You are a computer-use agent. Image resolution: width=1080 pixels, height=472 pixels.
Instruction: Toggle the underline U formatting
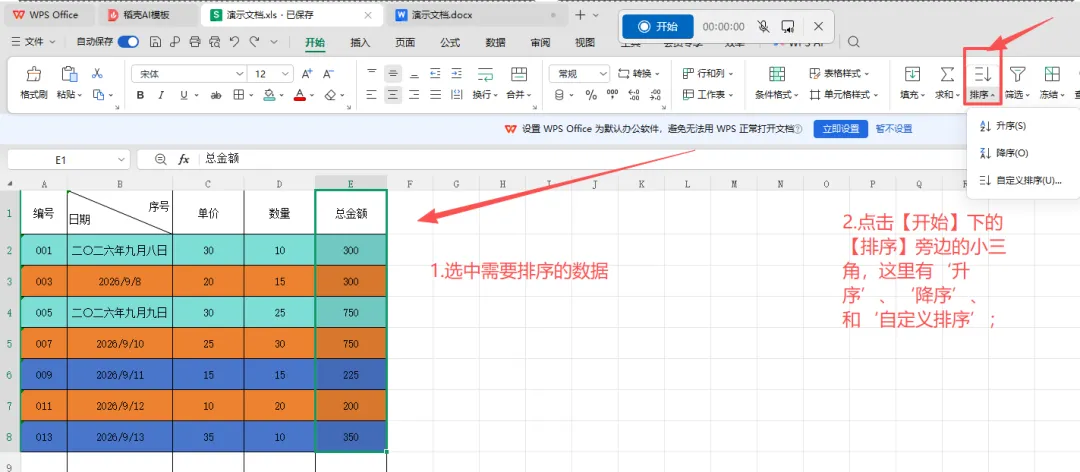point(183,95)
